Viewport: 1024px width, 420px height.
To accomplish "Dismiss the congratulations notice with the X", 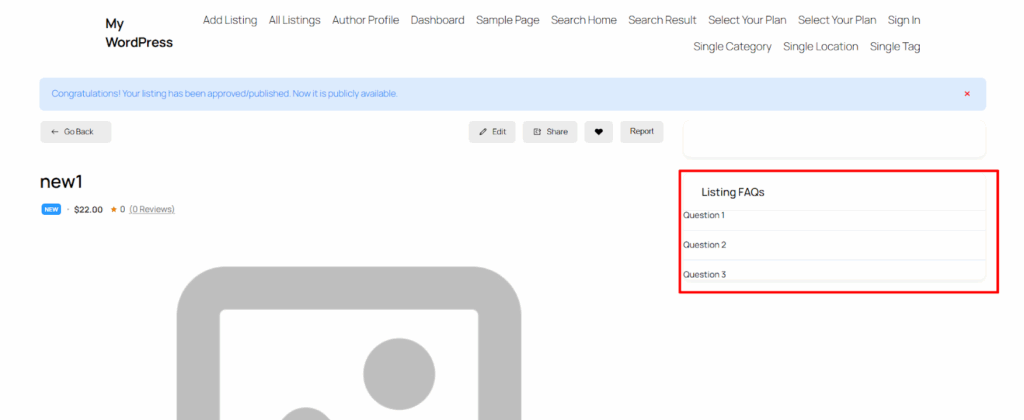I will click(967, 94).
